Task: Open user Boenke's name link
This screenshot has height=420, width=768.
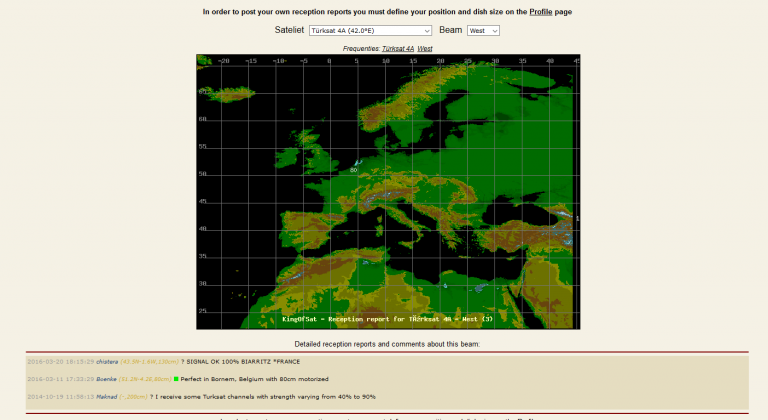Action: coord(80,379)
